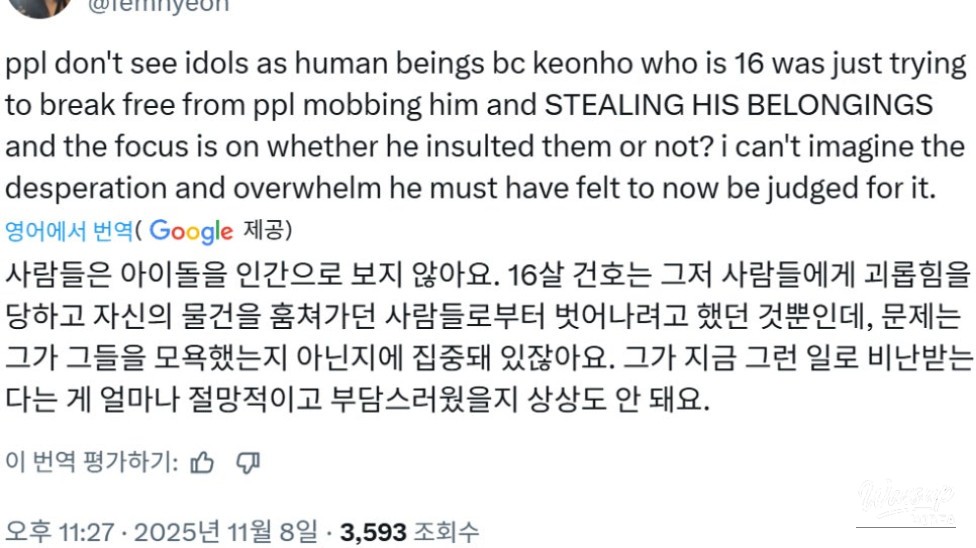Viewport: 976px width, 548px height.
Task: Click the Google logo in the translation credit
Action: [x=191, y=231]
